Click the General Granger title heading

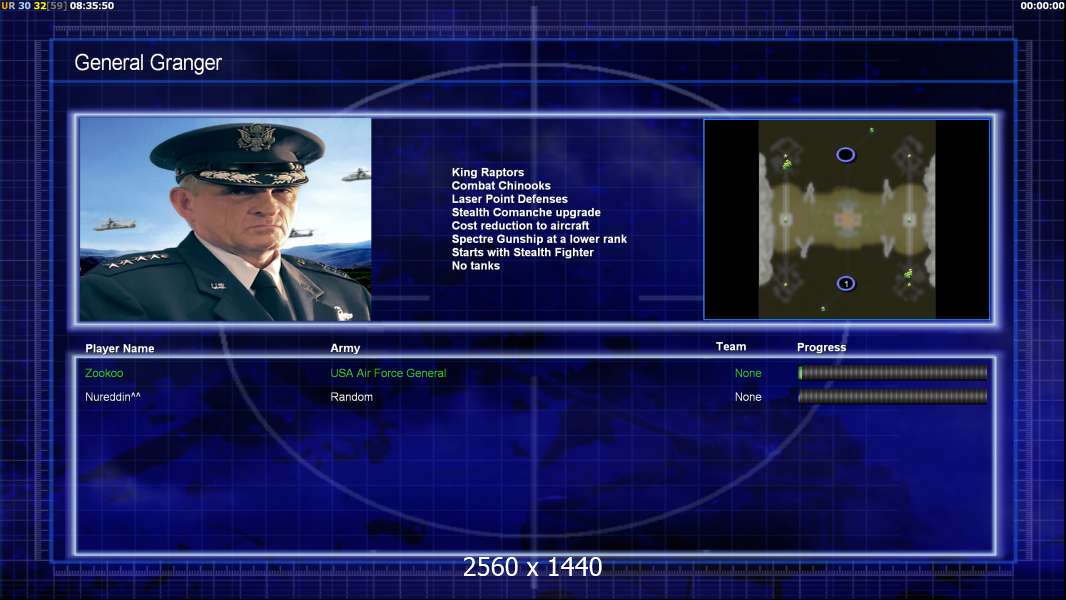coord(148,63)
